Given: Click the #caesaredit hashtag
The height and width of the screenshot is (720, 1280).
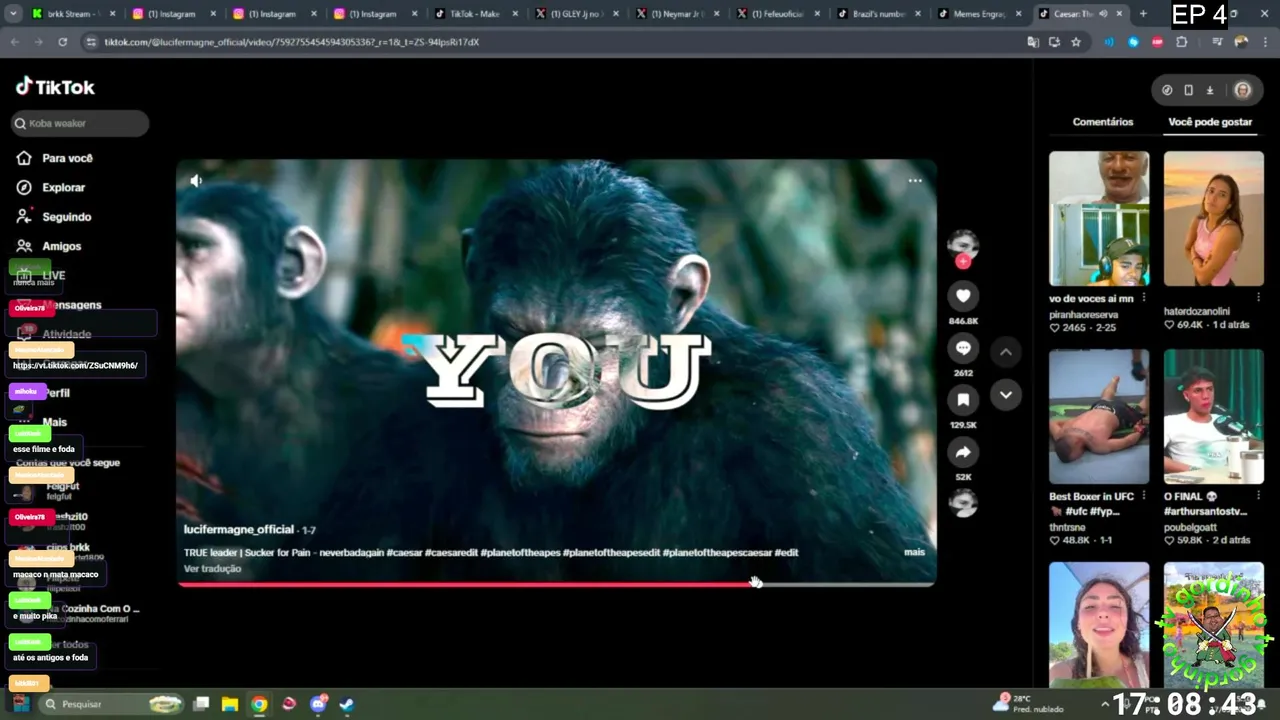Looking at the screenshot, I should pos(449,552).
